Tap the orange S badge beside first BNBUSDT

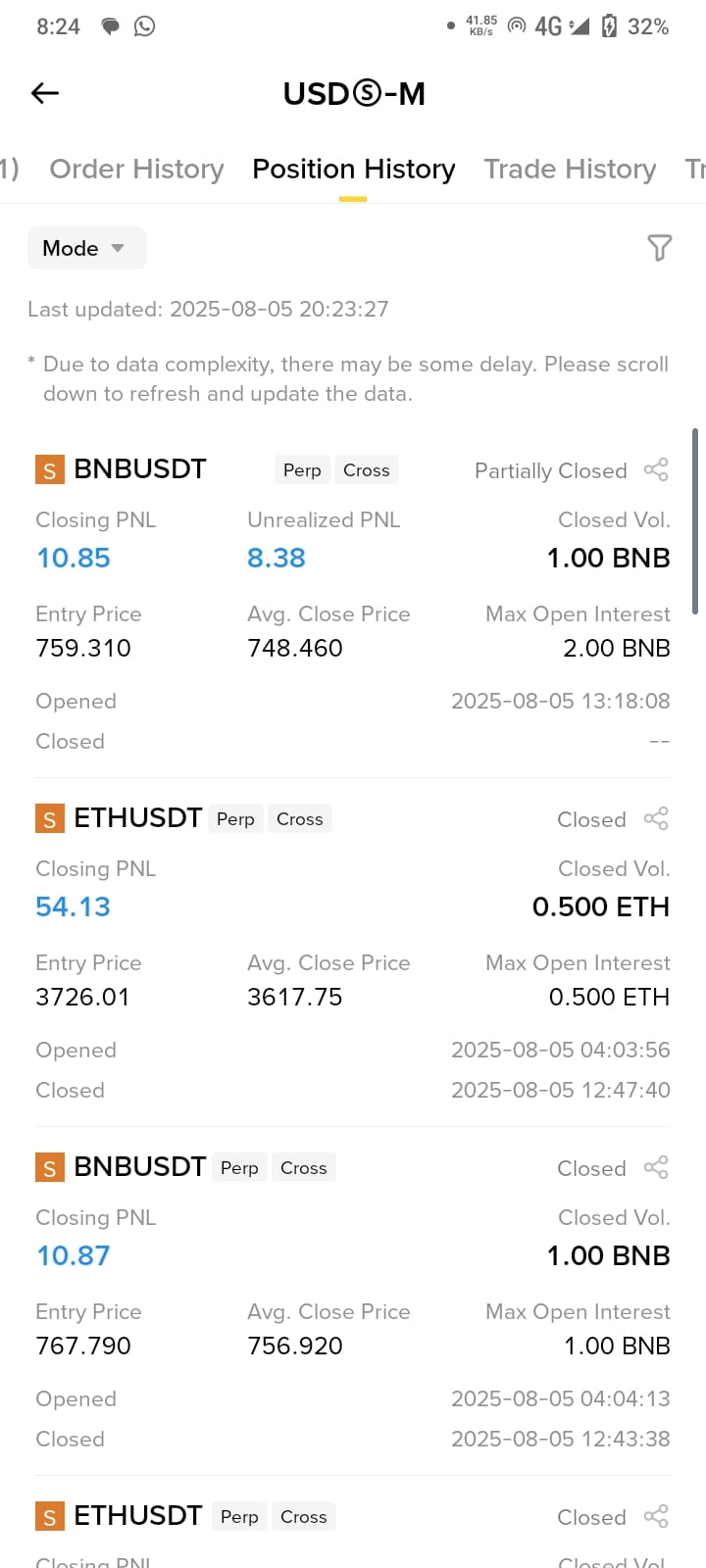50,470
